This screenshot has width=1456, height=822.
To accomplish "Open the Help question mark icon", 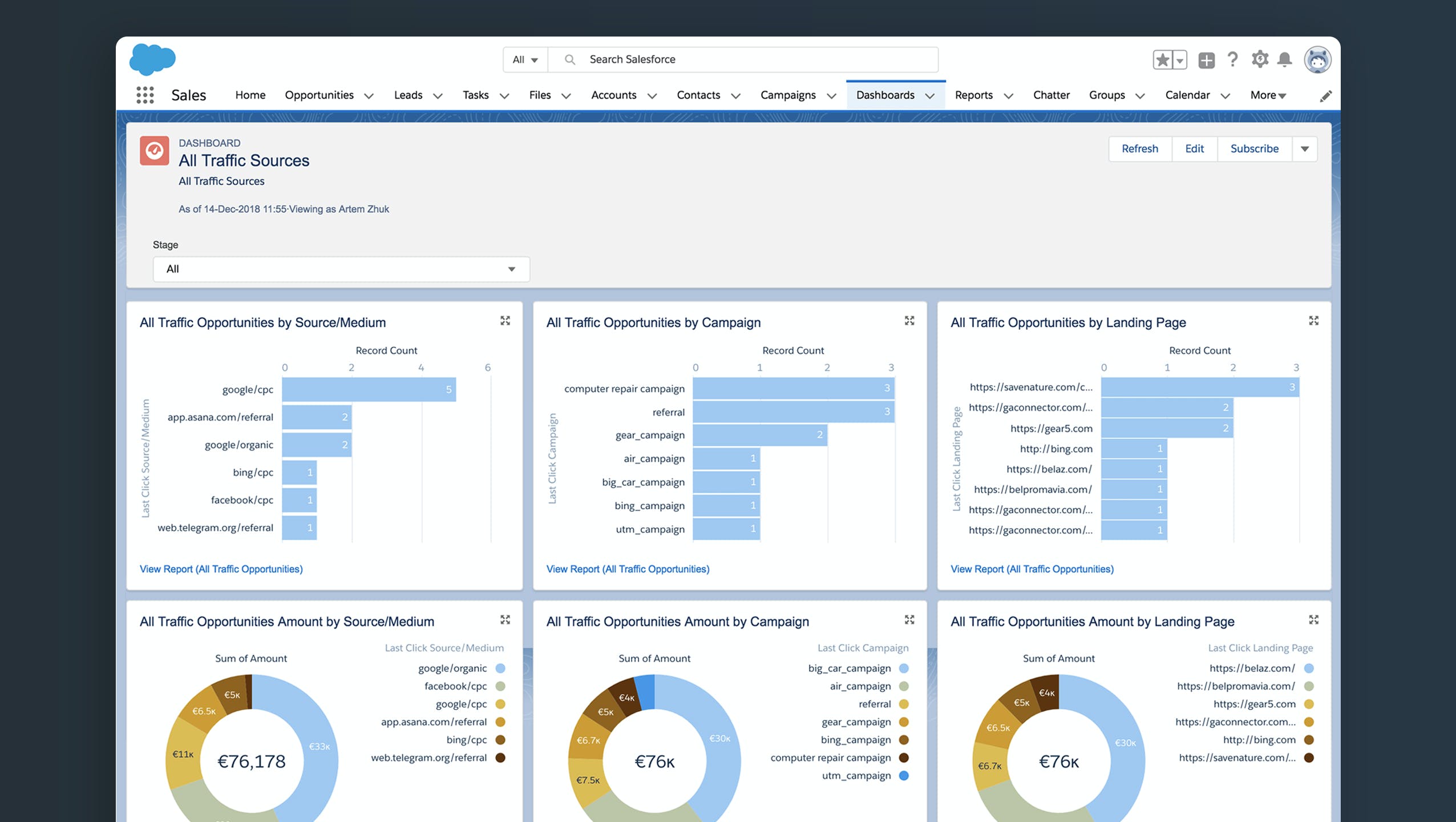I will tap(1232, 59).
